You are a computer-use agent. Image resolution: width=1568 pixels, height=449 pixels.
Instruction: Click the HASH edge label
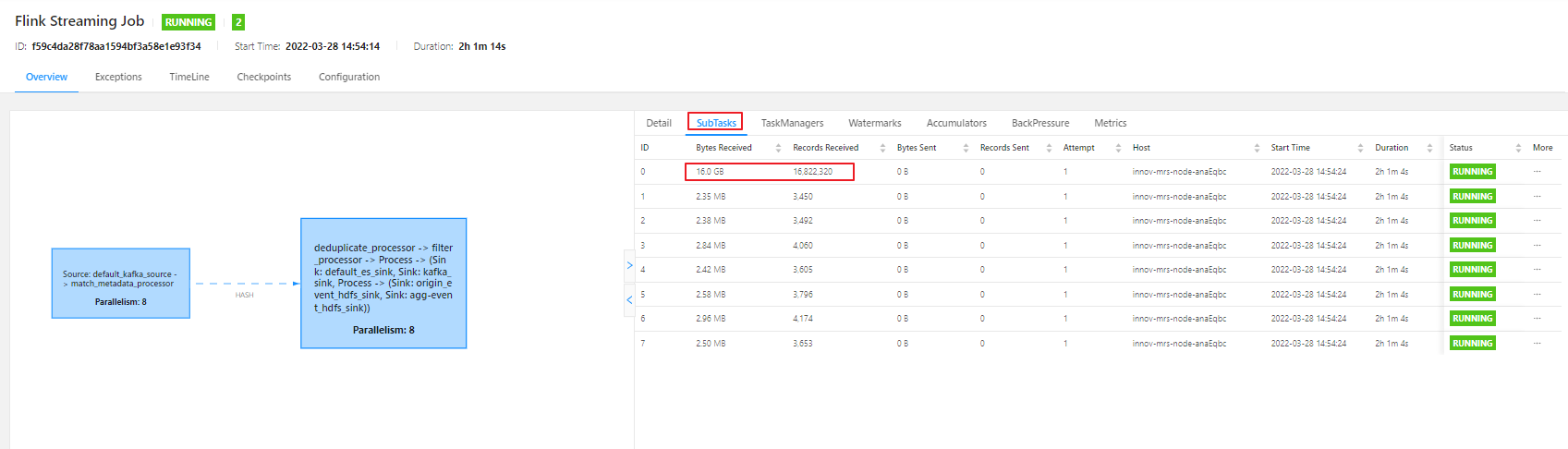click(244, 296)
